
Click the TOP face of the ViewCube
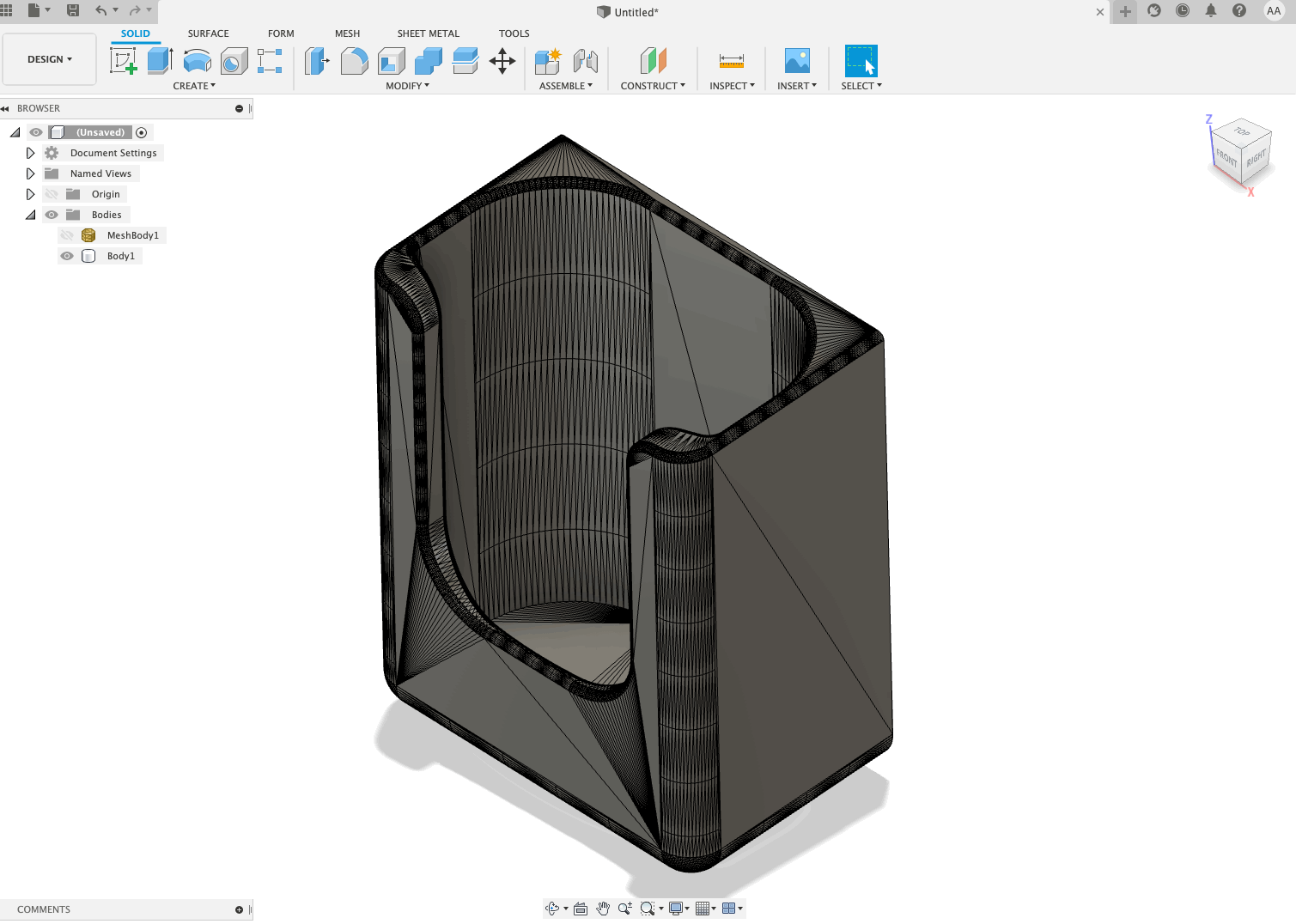point(1242,132)
